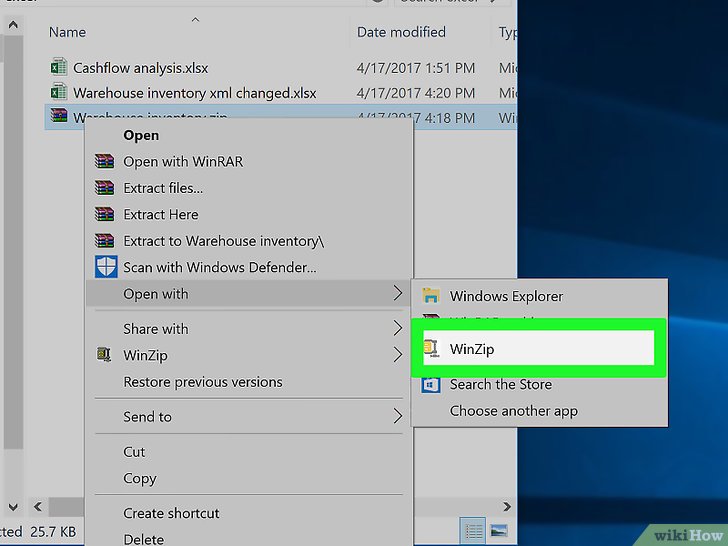This screenshot has height=546, width=728.
Task: Click Excel icon of Warehouse inventory xml changed.xlsx
Action: 58,92
